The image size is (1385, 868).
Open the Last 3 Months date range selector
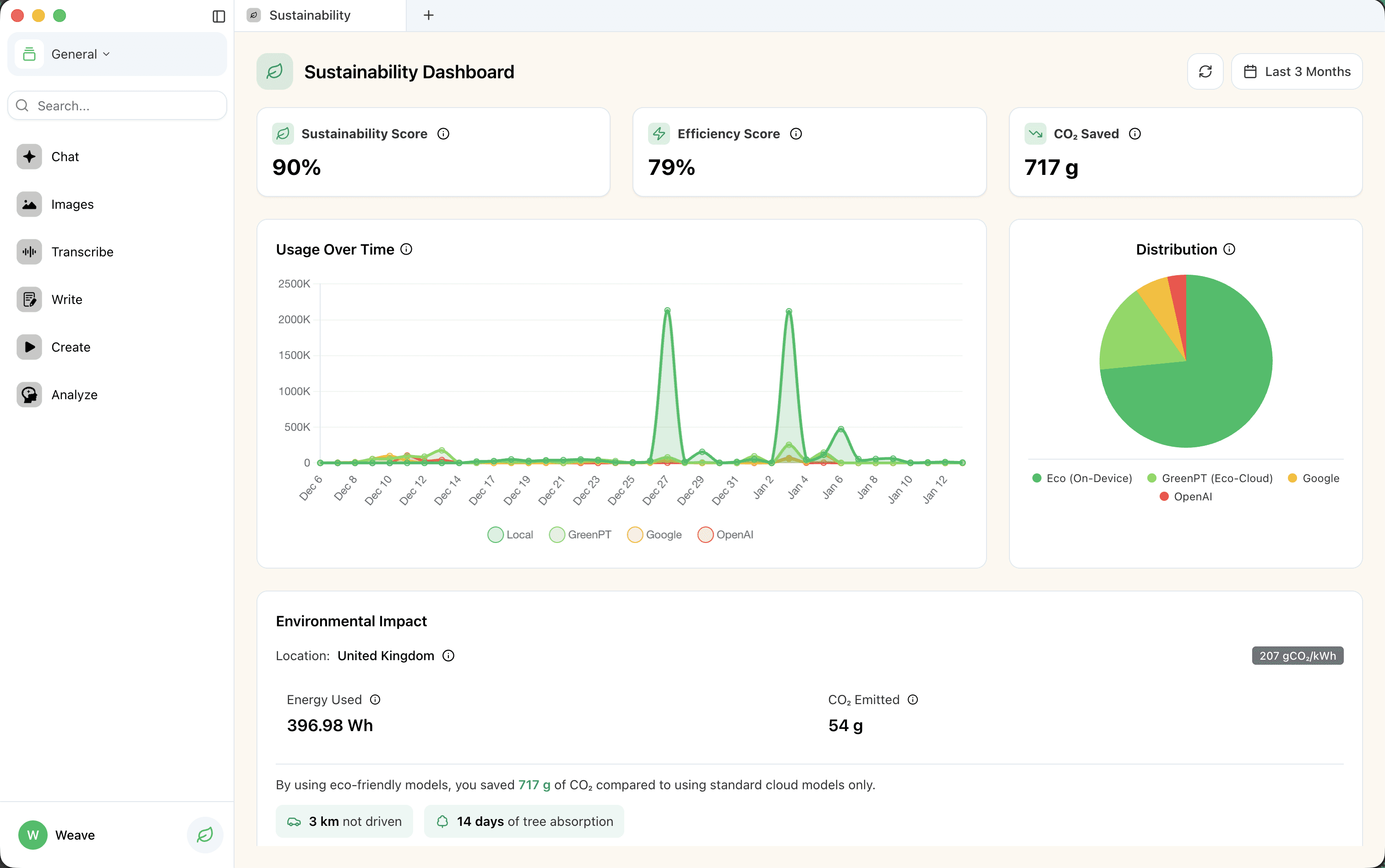[x=1297, y=72]
